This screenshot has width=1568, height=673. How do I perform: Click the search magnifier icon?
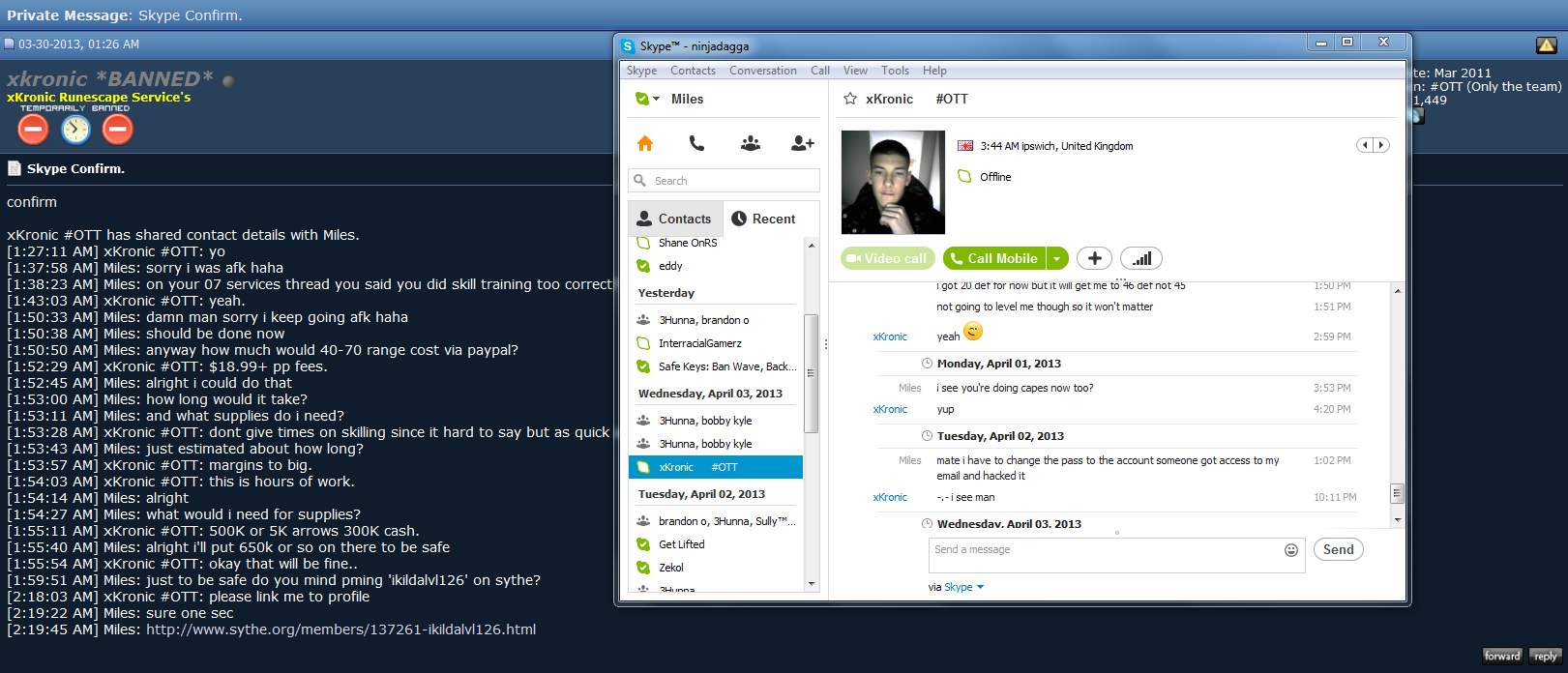[x=639, y=180]
